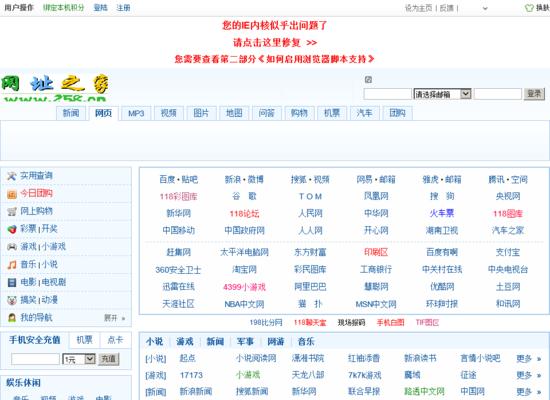
Task: Open the 百度·贴吧 link
Action: click(x=179, y=179)
